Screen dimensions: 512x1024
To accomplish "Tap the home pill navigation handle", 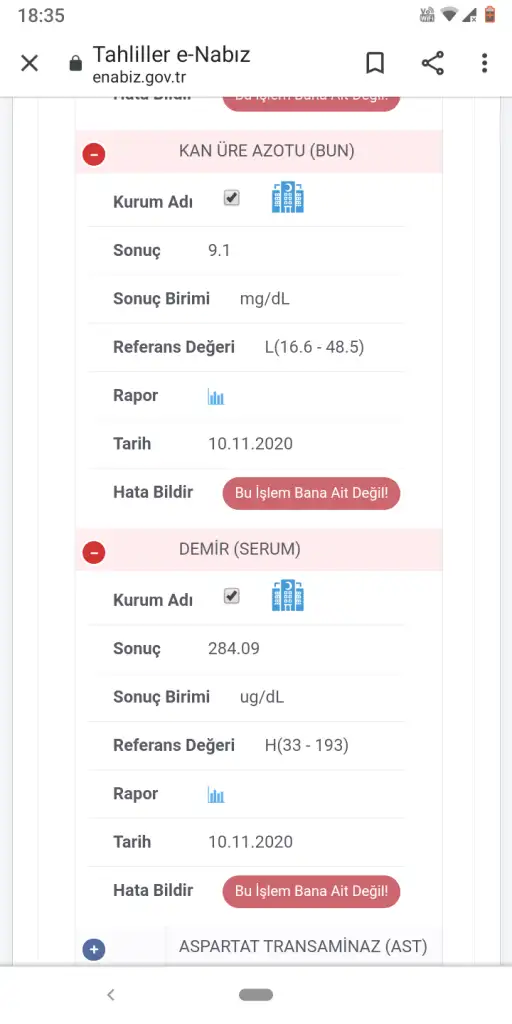I will 256,995.
